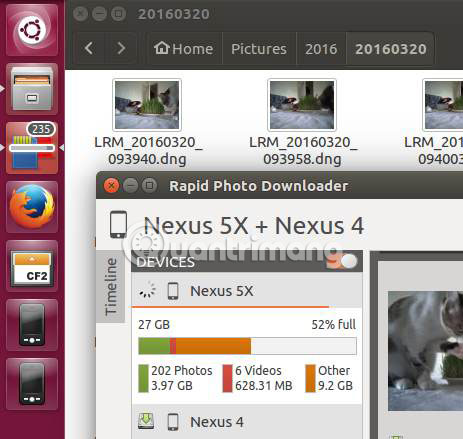Open Rapid Photo Downloader launcher icon with 235 badge
The width and height of the screenshot is (463, 439).
tap(32, 148)
